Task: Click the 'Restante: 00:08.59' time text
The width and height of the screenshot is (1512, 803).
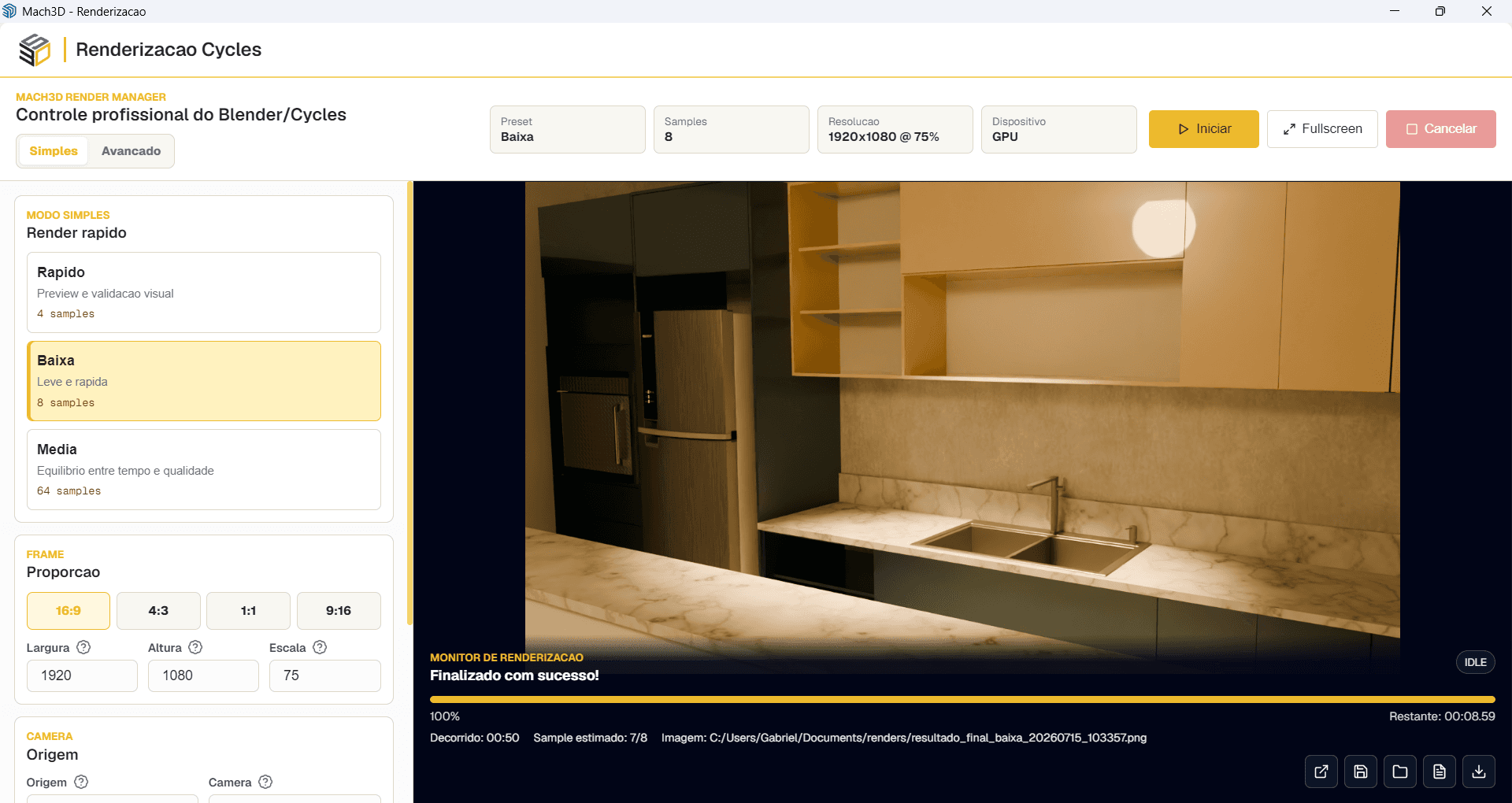Action: click(1442, 716)
